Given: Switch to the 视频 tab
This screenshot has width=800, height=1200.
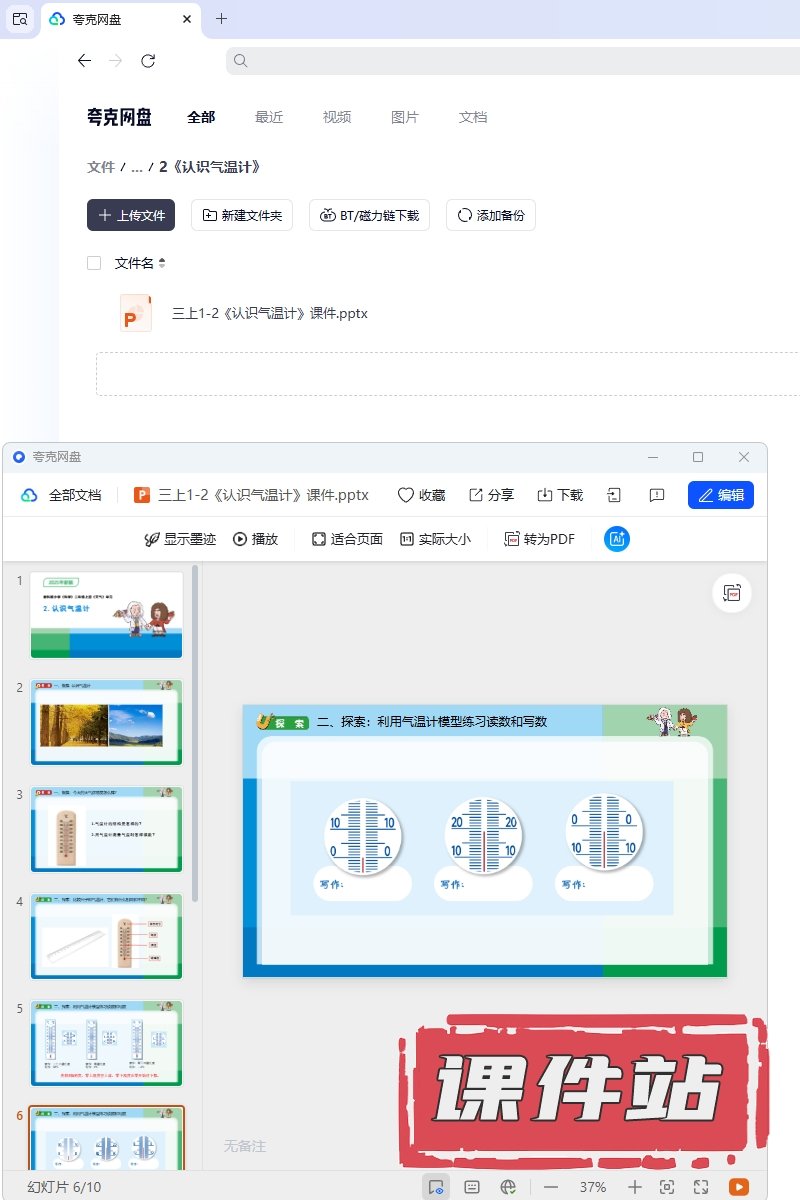Looking at the screenshot, I should pos(337,117).
